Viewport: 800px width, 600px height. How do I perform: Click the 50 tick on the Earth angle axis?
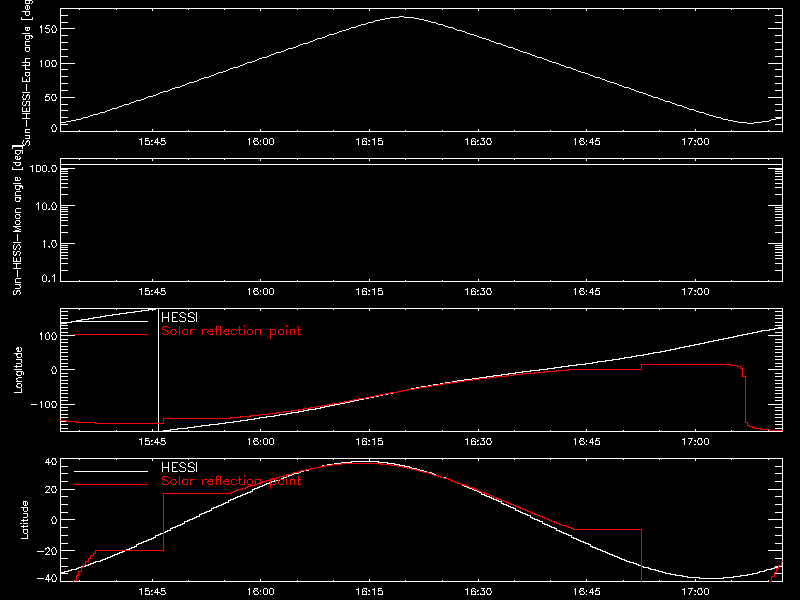[x=51, y=97]
